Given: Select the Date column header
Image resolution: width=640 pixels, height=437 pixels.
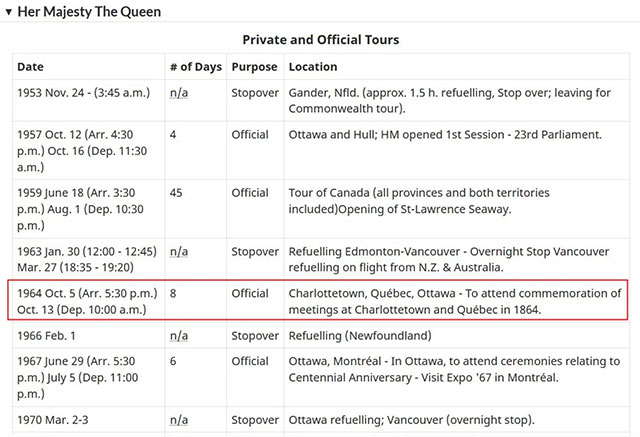Looking at the screenshot, I should coord(89,67).
